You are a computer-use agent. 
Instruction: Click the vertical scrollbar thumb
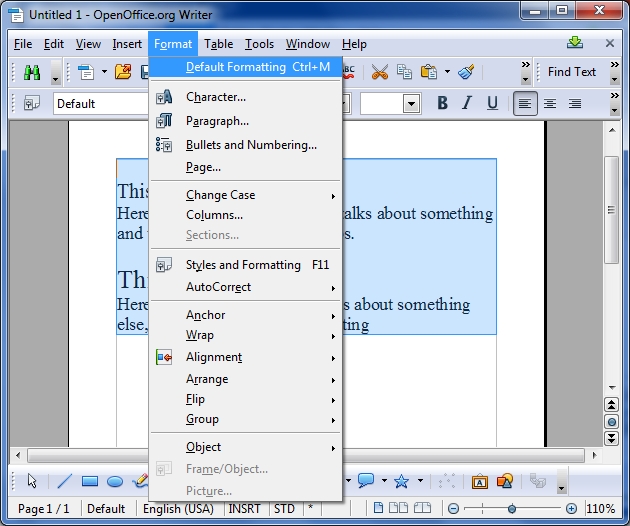click(x=611, y=210)
